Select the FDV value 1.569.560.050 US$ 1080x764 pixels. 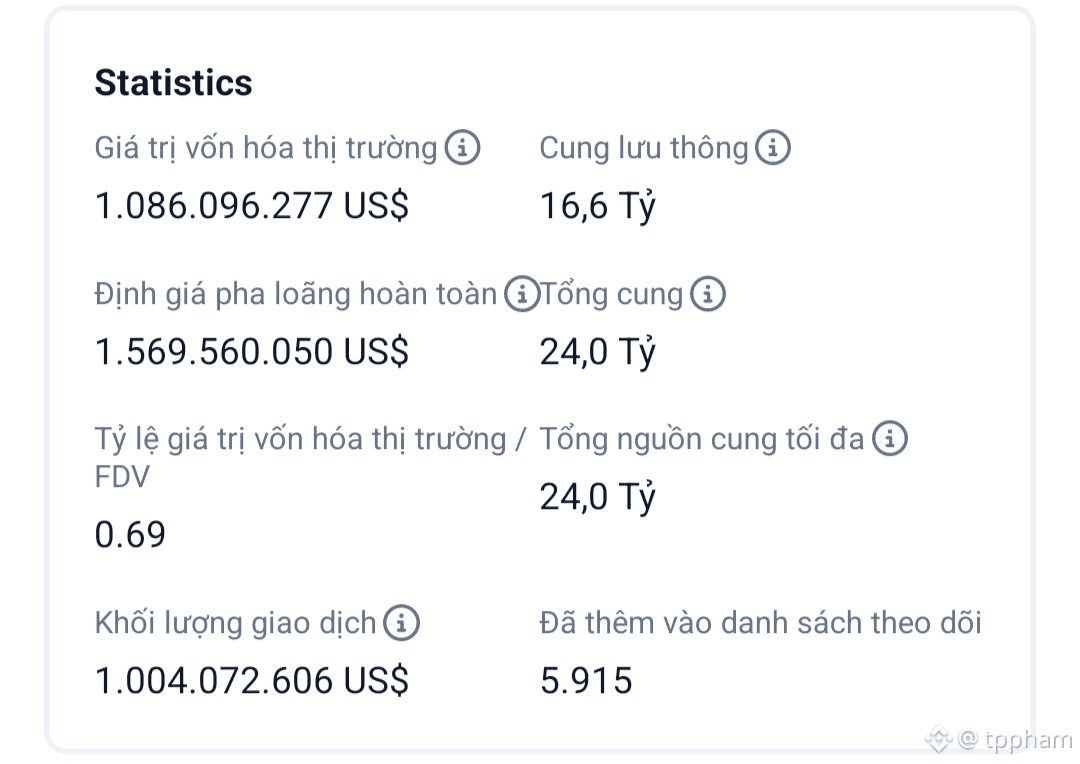pyautogui.click(x=251, y=353)
